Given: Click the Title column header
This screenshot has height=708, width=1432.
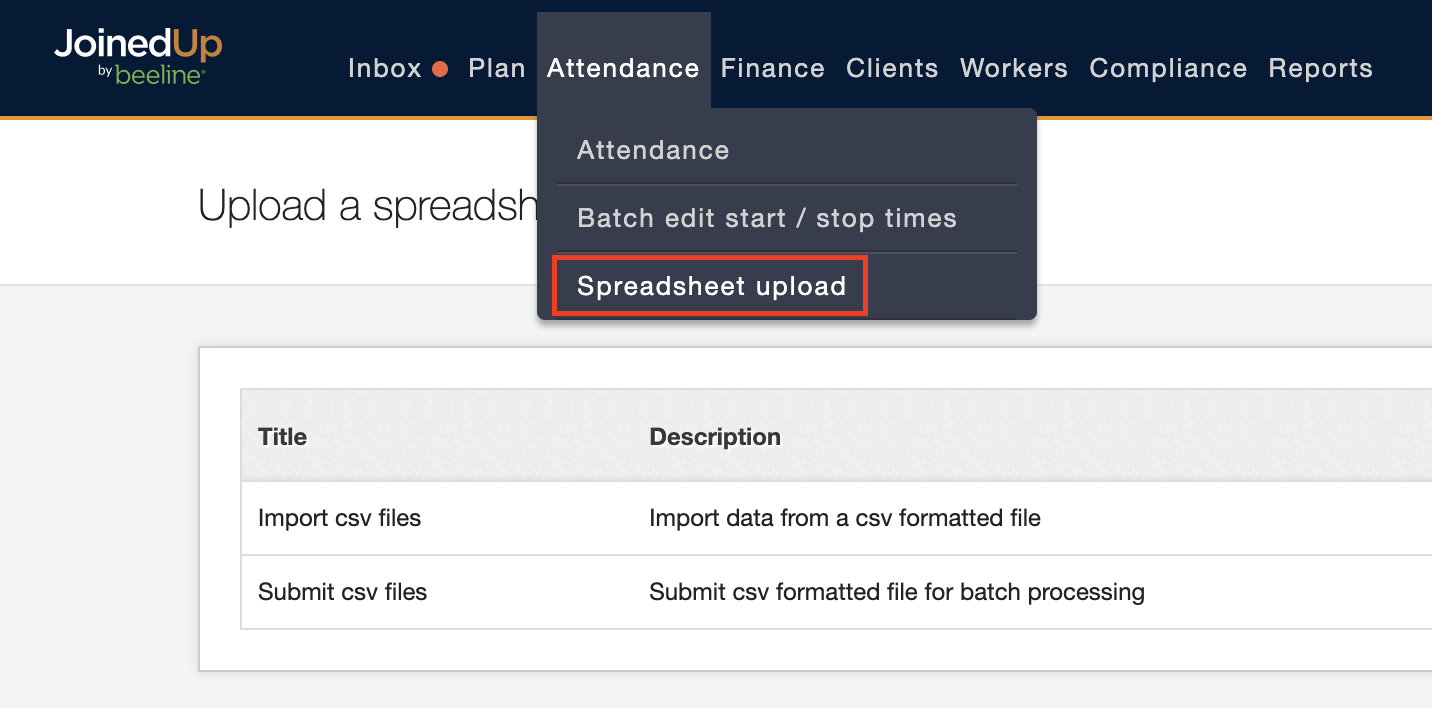Looking at the screenshot, I should pos(283,437).
